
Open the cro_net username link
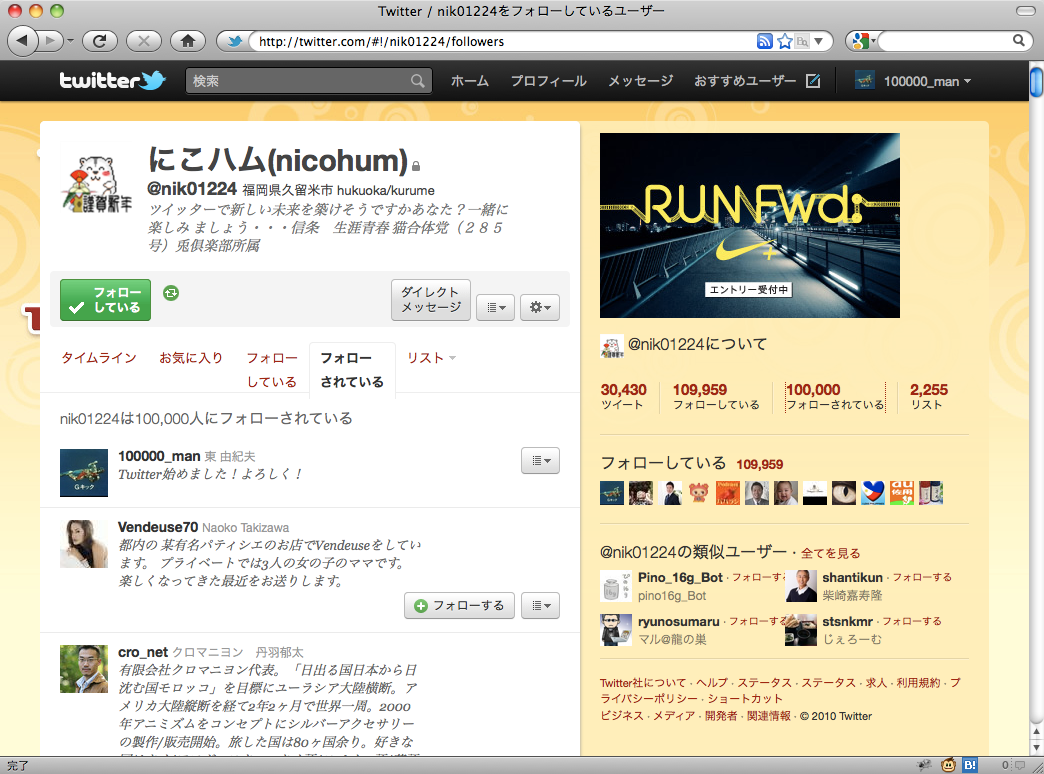(x=142, y=652)
